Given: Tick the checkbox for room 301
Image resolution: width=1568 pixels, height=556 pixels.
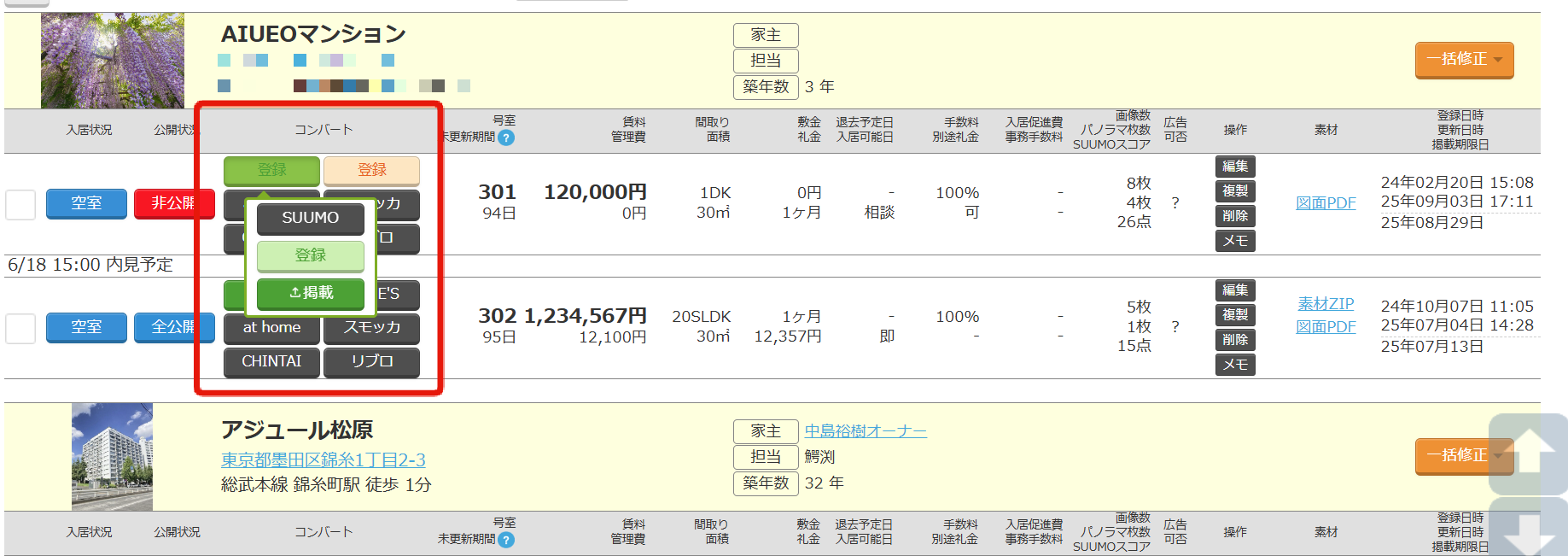Looking at the screenshot, I should (x=20, y=205).
